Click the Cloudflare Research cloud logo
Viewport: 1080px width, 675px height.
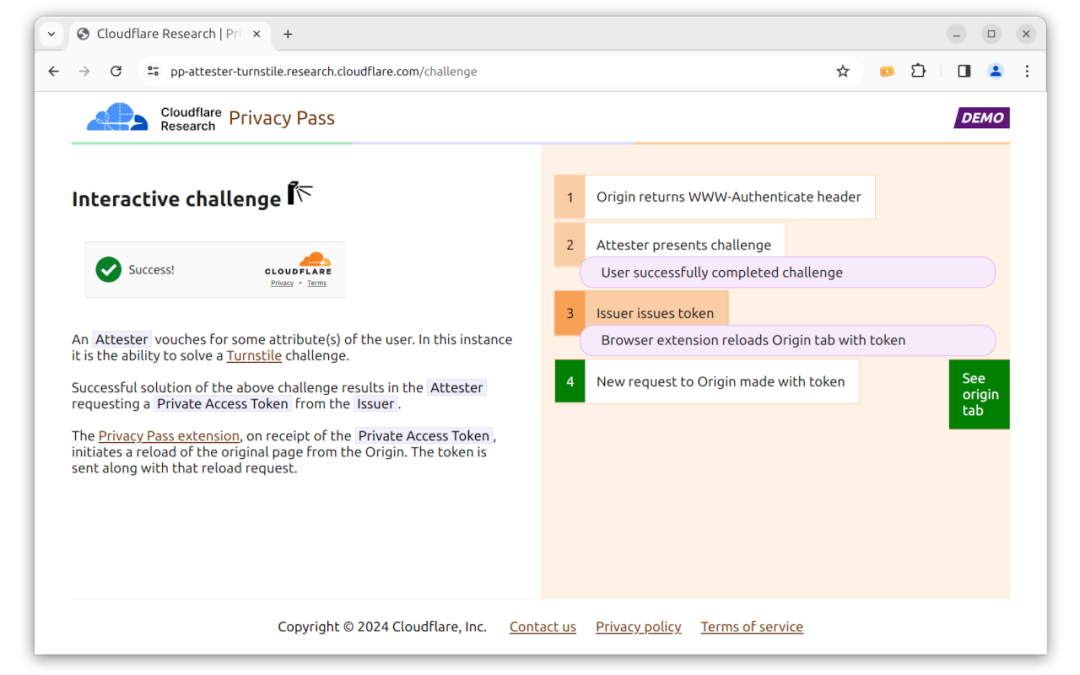[117, 117]
